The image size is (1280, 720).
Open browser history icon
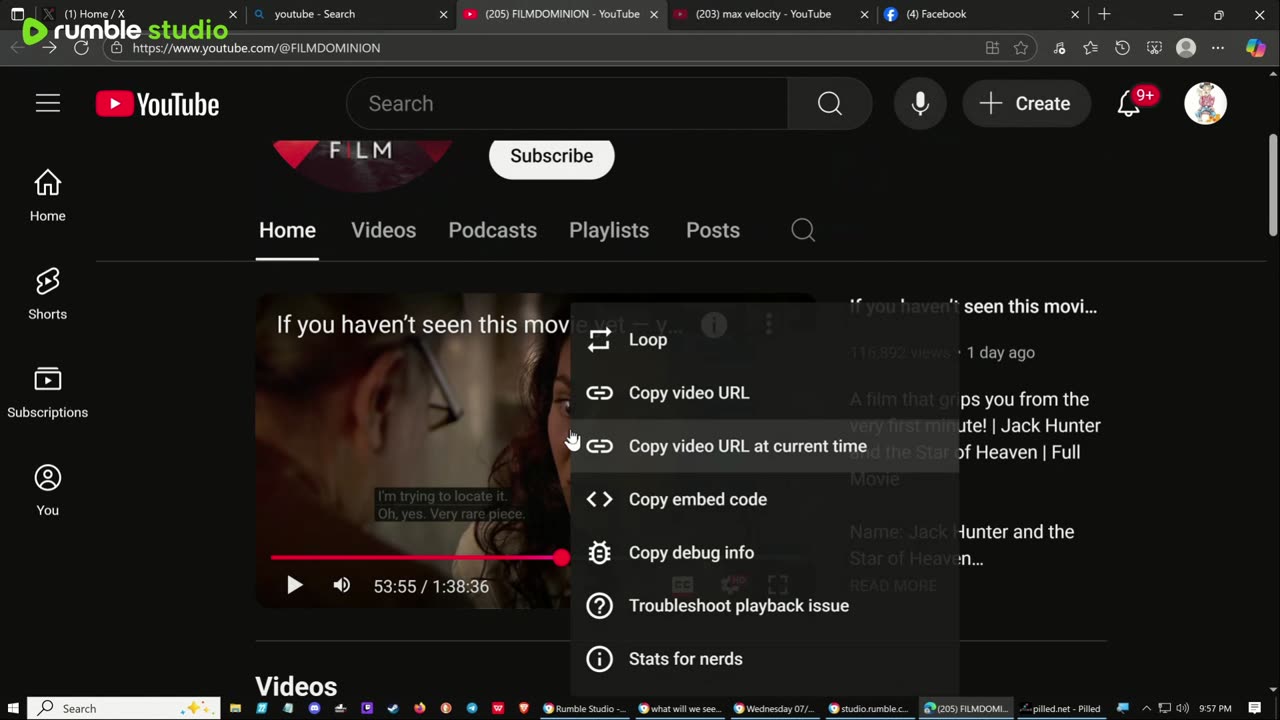pos(1122,48)
